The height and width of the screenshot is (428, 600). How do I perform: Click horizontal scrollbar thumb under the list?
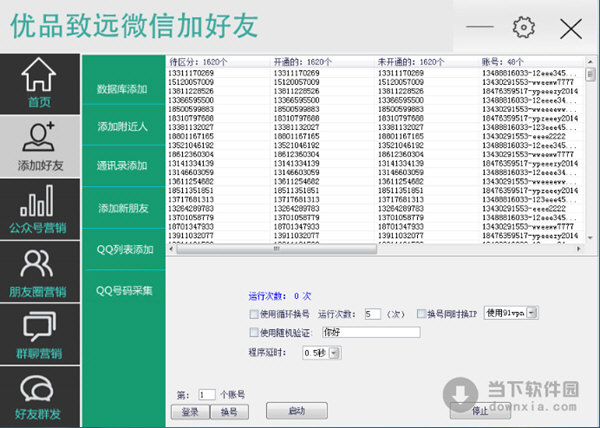(x=277, y=249)
